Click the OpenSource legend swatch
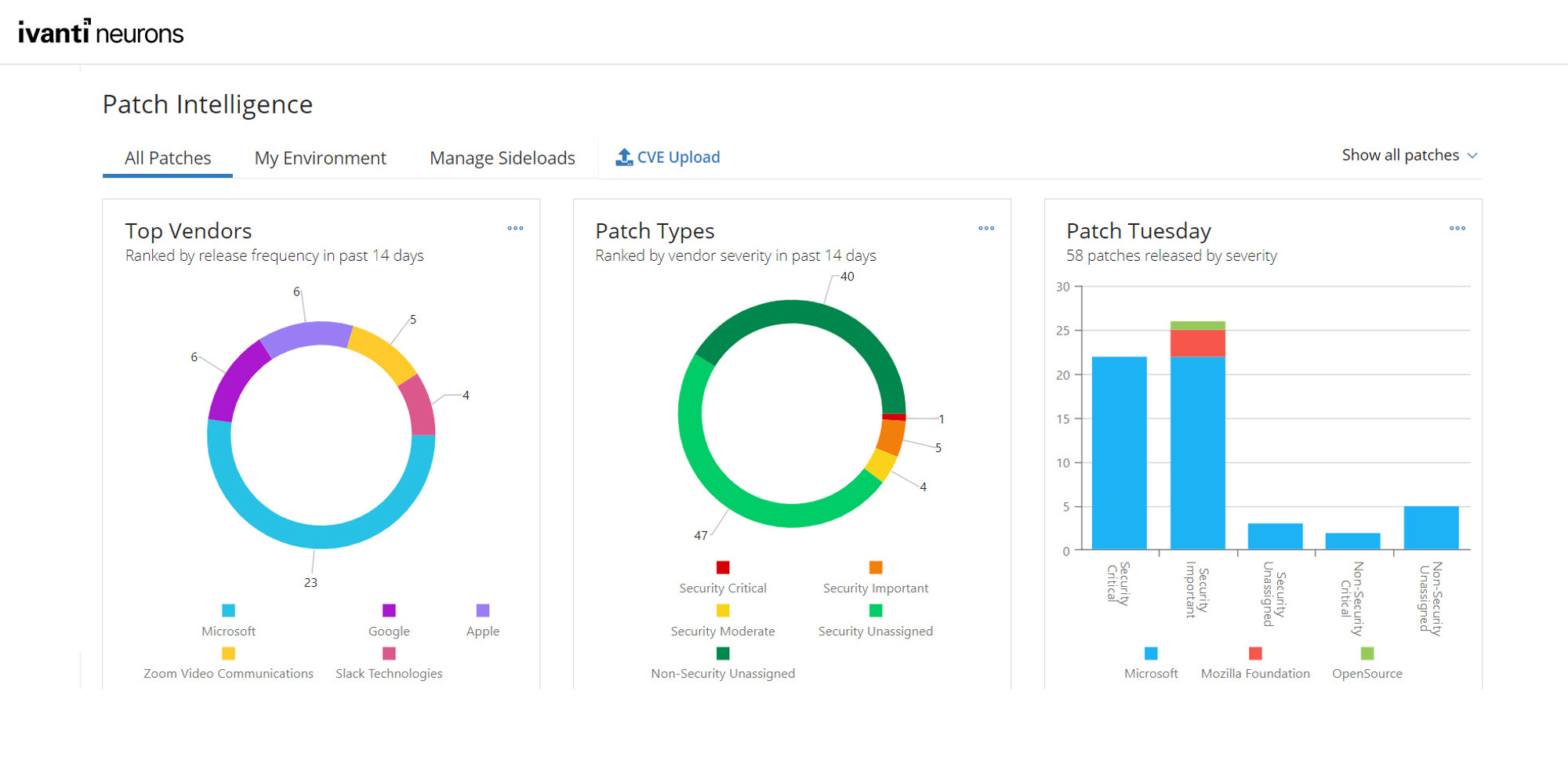The height and width of the screenshot is (760, 1568). pyautogui.click(x=1367, y=653)
